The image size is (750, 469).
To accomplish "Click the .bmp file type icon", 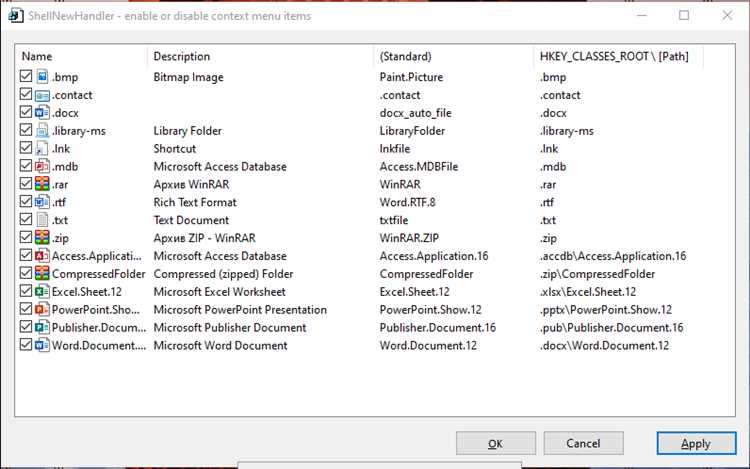I will [x=42, y=76].
